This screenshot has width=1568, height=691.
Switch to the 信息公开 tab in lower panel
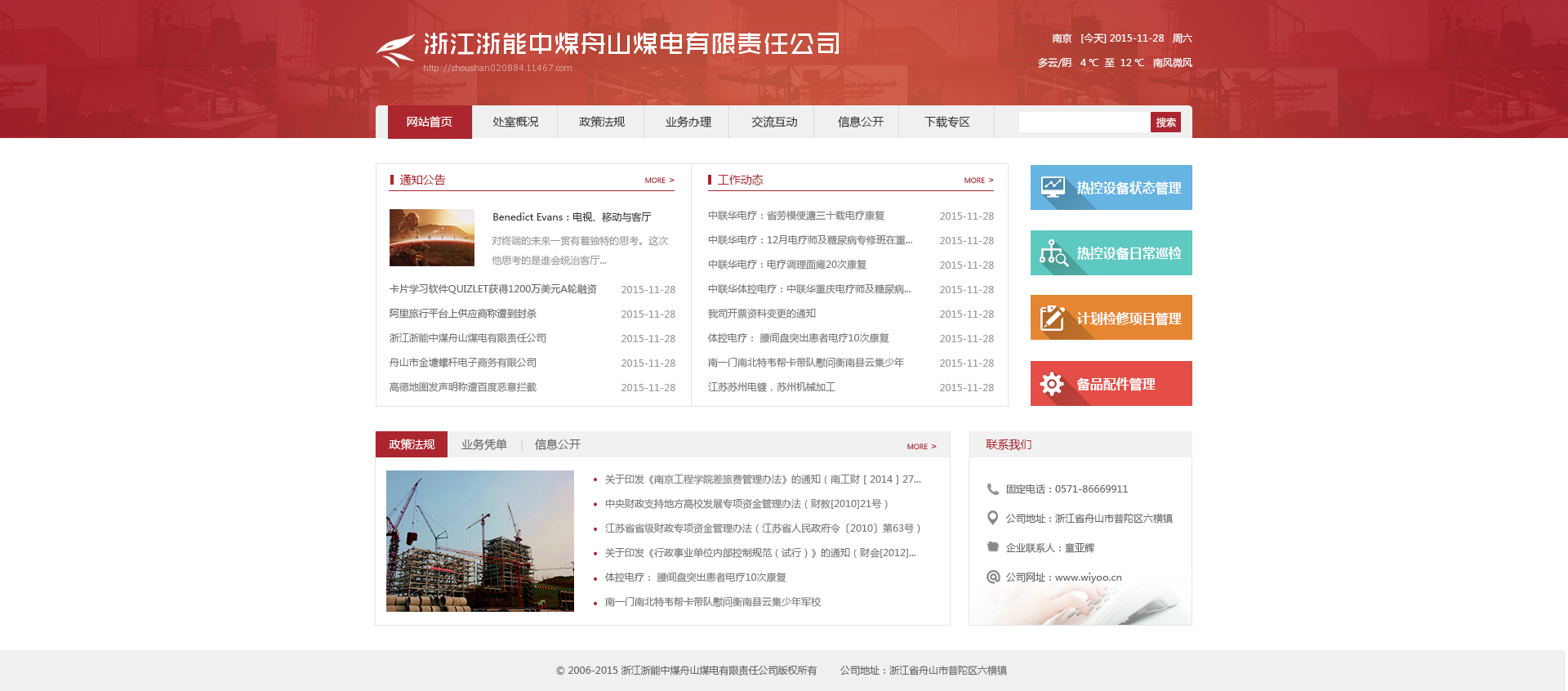click(x=557, y=444)
